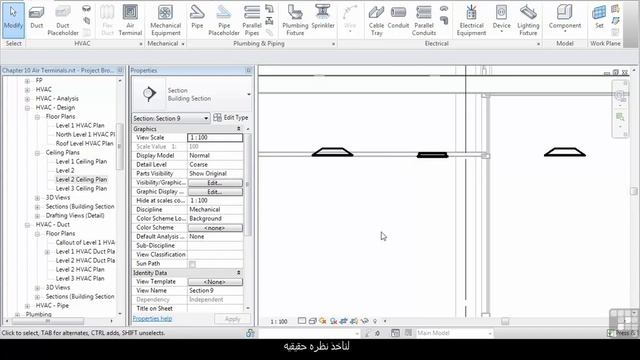Toggle the Sun Path checkbox
Screen dimensions: 640x360
coord(192,264)
